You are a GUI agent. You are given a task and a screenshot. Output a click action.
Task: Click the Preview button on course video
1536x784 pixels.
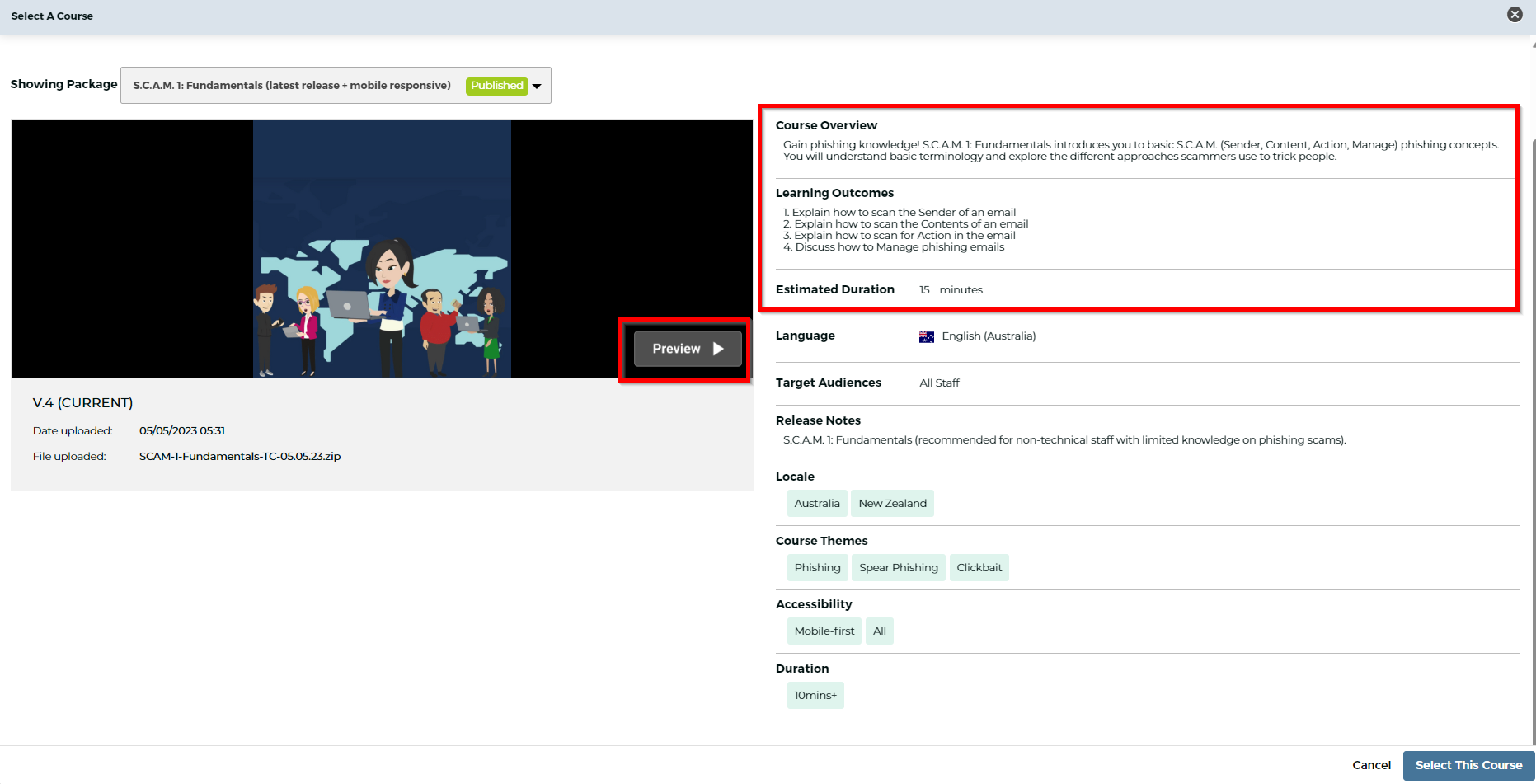(688, 349)
